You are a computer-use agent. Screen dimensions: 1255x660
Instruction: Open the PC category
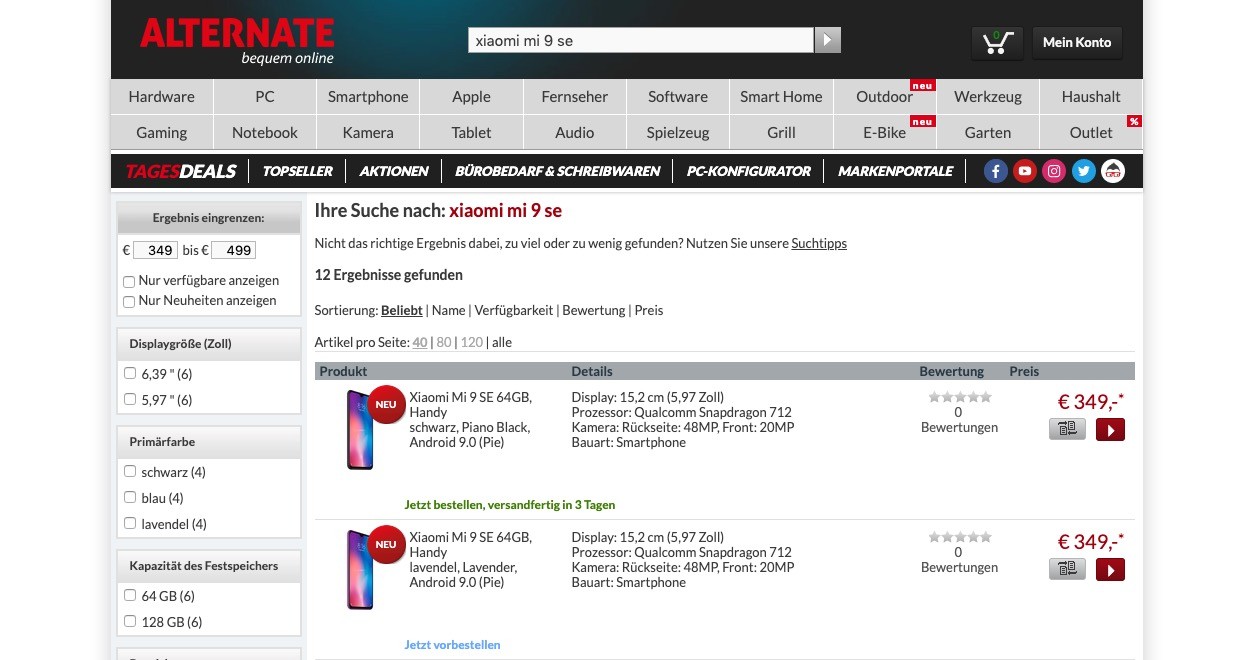pyautogui.click(x=265, y=97)
